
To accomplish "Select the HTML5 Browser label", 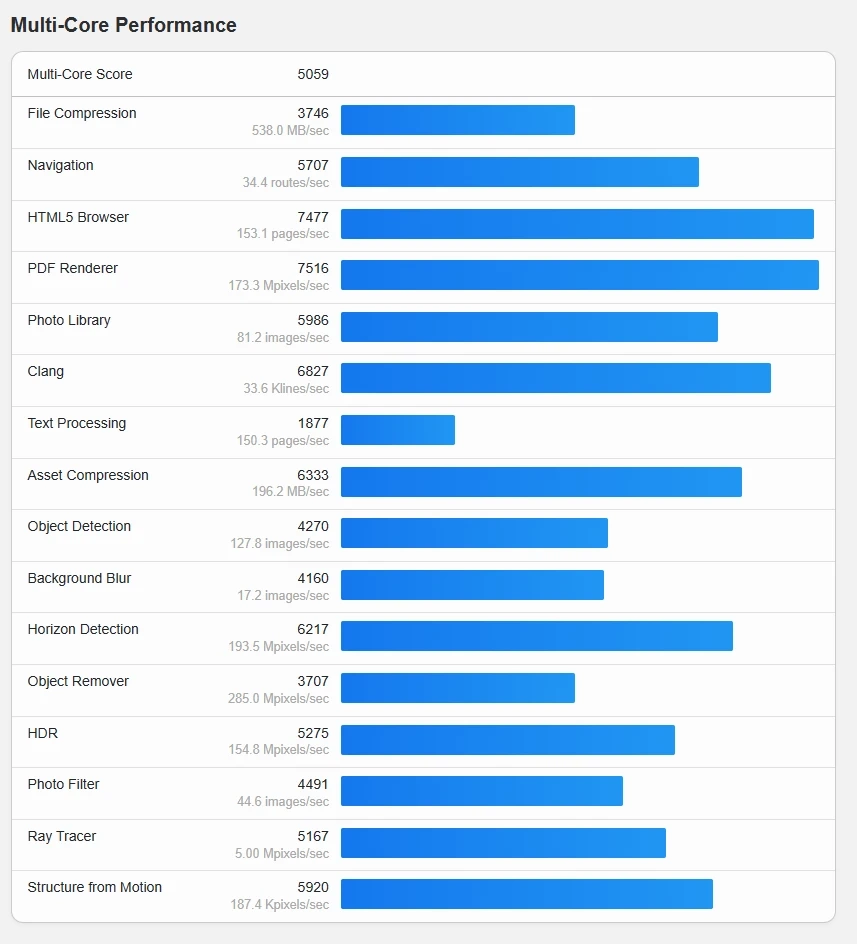I will coord(78,217).
